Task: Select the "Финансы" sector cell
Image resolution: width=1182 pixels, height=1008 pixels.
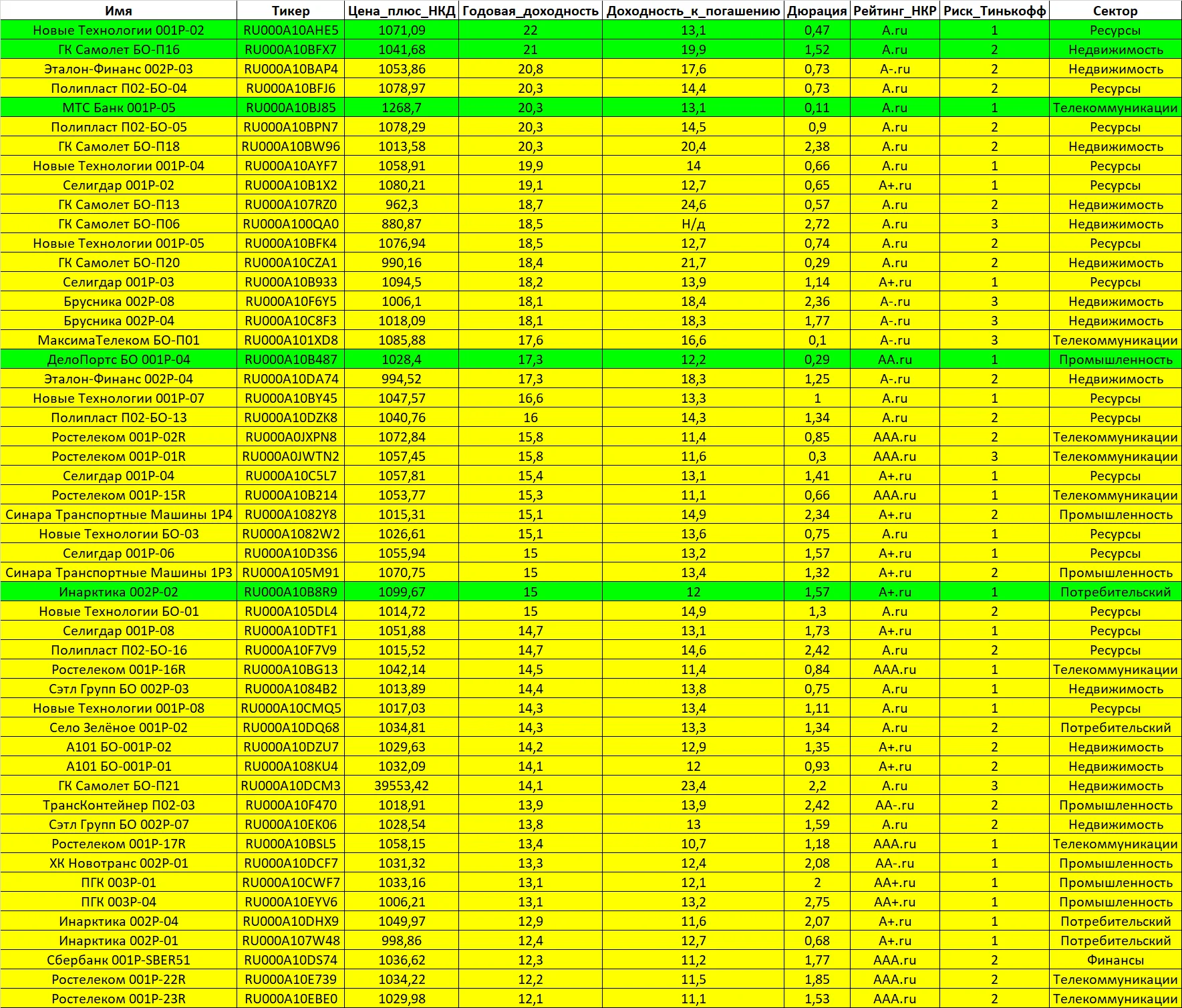Action: [x=1115, y=960]
